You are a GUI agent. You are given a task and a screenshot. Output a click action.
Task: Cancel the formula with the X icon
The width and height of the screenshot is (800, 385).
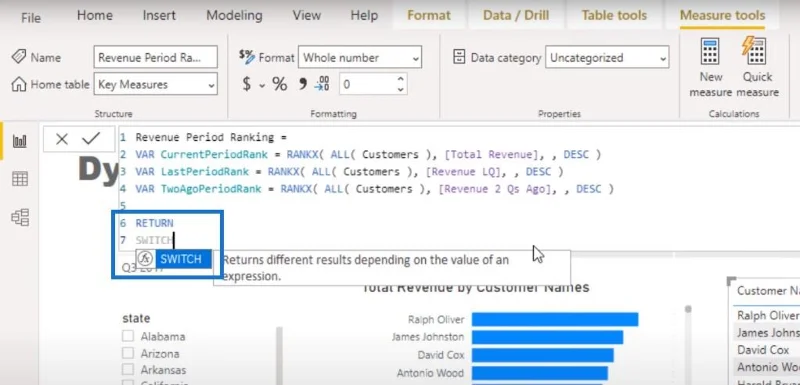(x=62, y=139)
